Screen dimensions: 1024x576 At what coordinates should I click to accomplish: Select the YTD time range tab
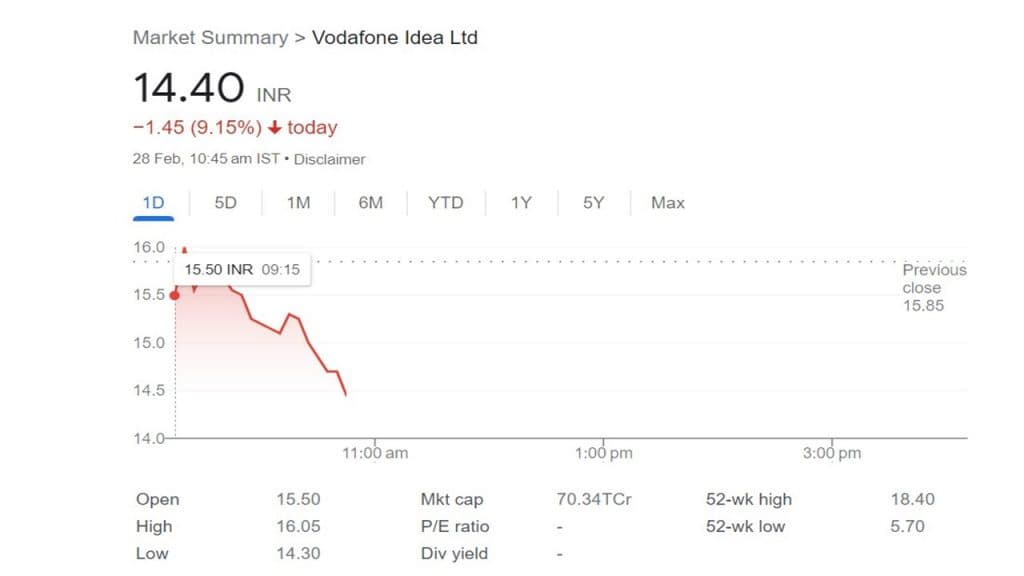click(x=446, y=203)
